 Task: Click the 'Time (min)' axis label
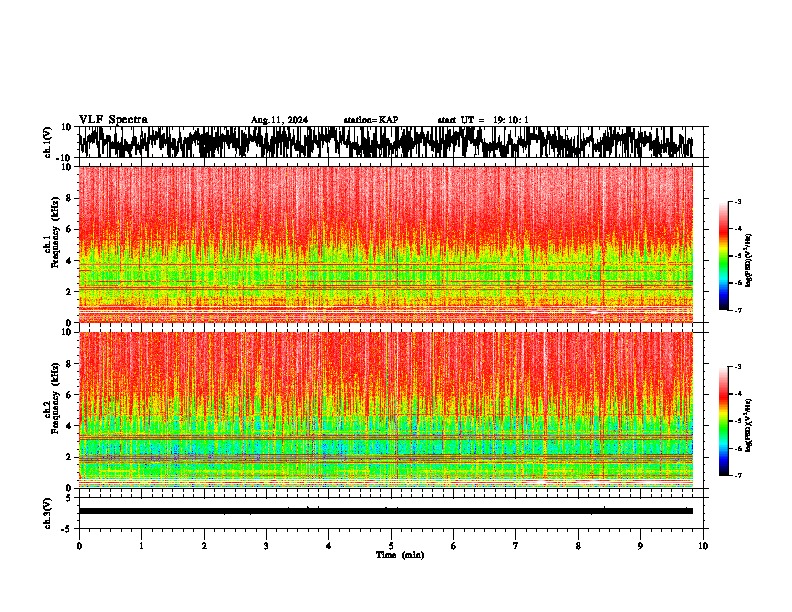coord(400,555)
